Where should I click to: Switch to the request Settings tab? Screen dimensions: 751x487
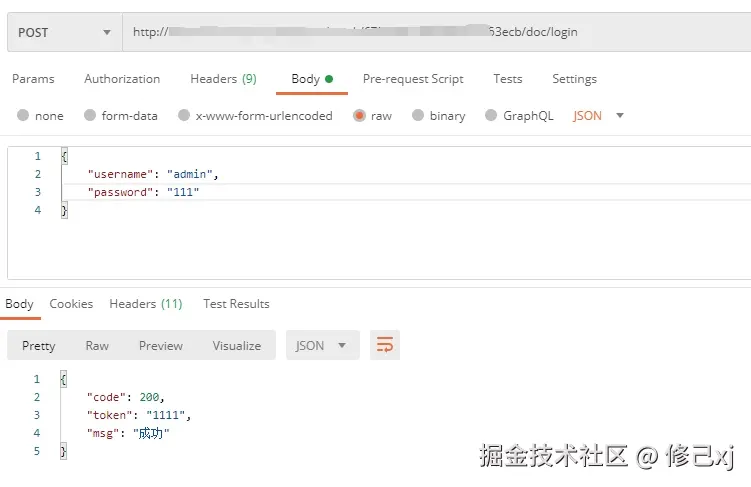click(574, 79)
